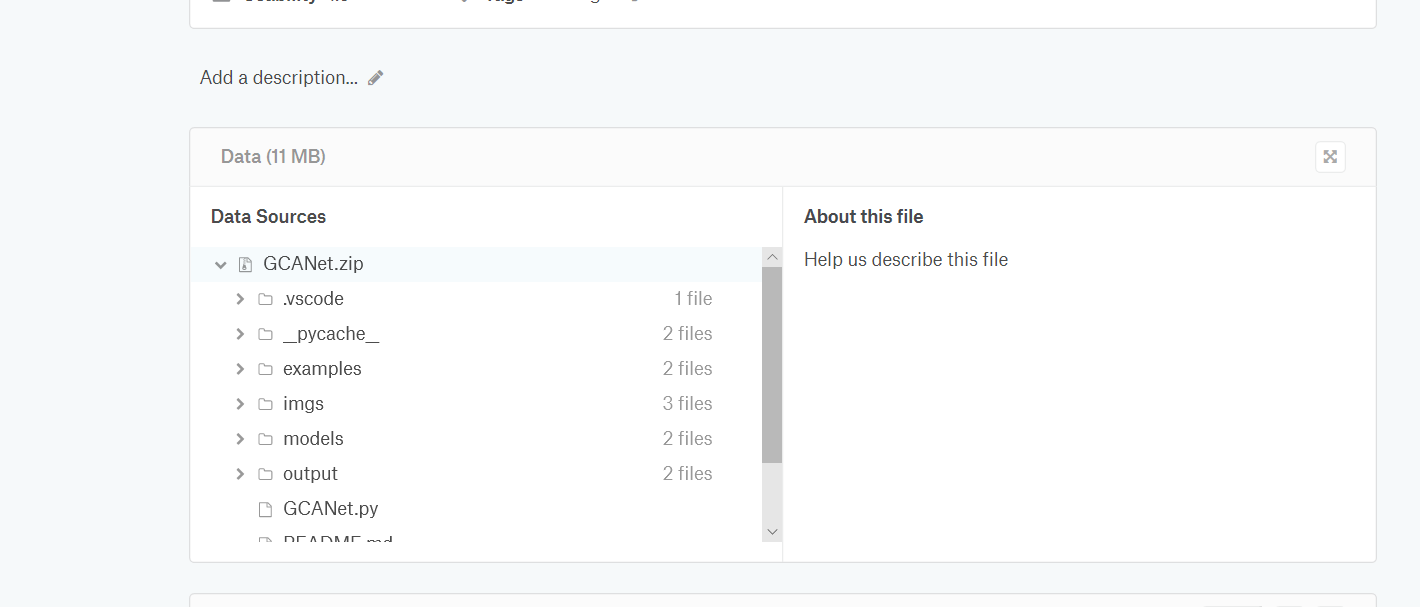Collapse the GCANet.zip tree node

221,265
